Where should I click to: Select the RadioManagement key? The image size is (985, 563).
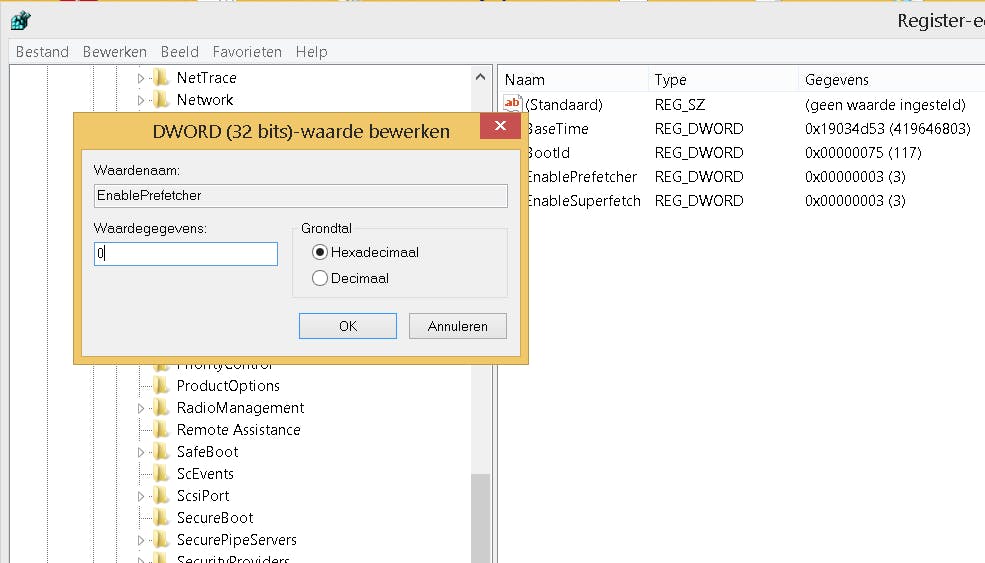tap(240, 408)
